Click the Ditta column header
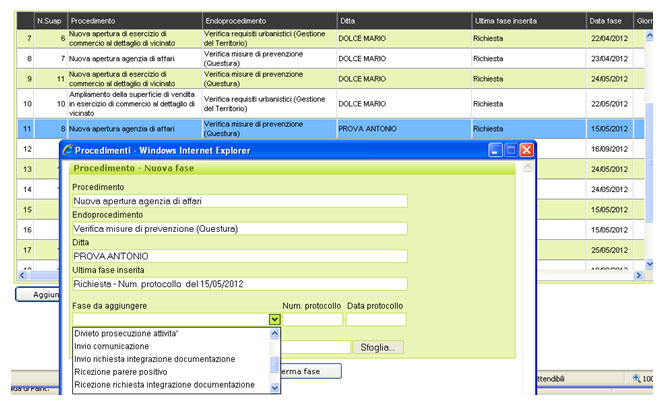The image size is (670, 411). 404,21
